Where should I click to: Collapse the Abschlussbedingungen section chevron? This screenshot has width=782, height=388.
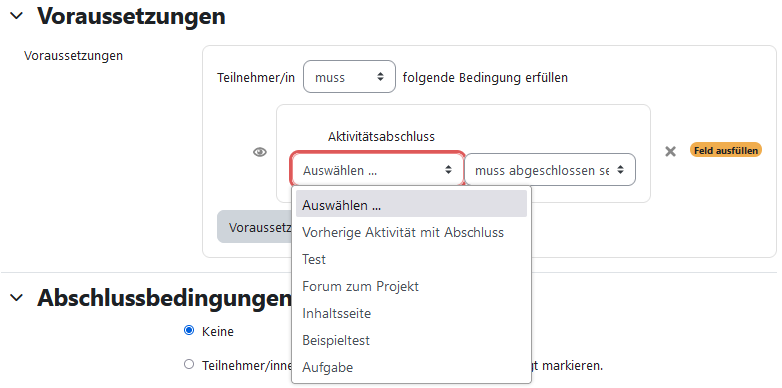click(x=16, y=298)
